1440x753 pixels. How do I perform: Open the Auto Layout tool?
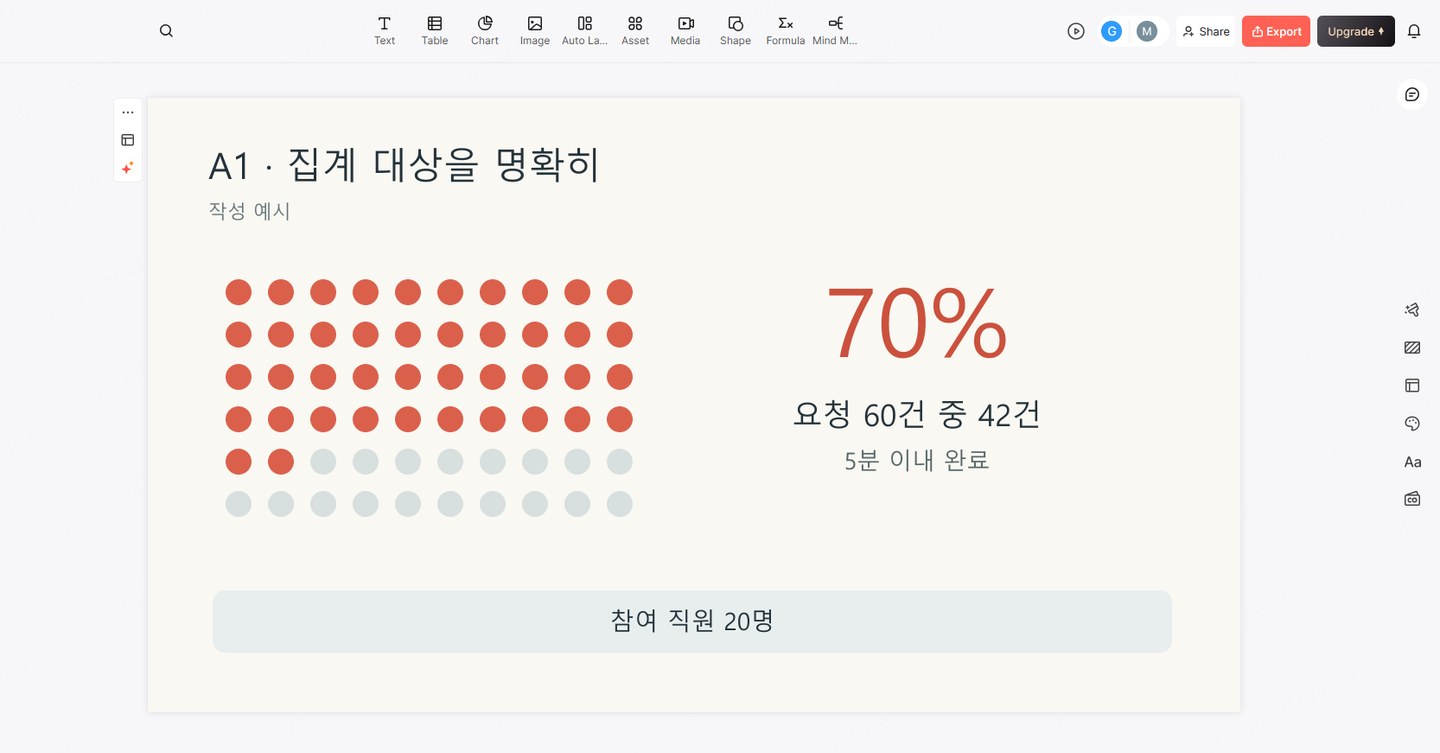(585, 31)
